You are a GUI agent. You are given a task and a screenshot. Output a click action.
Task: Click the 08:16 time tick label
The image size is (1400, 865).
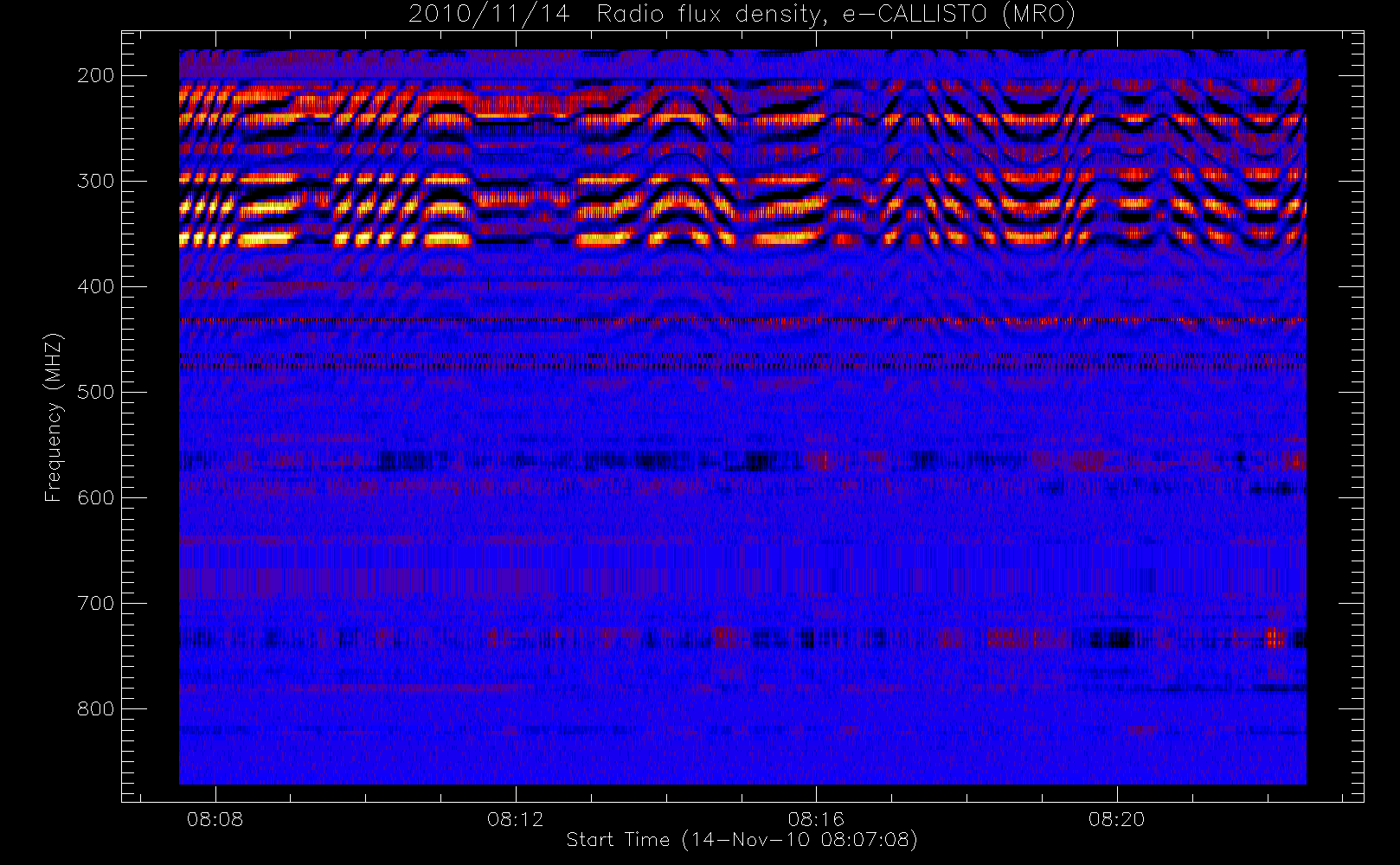pyautogui.click(x=816, y=819)
